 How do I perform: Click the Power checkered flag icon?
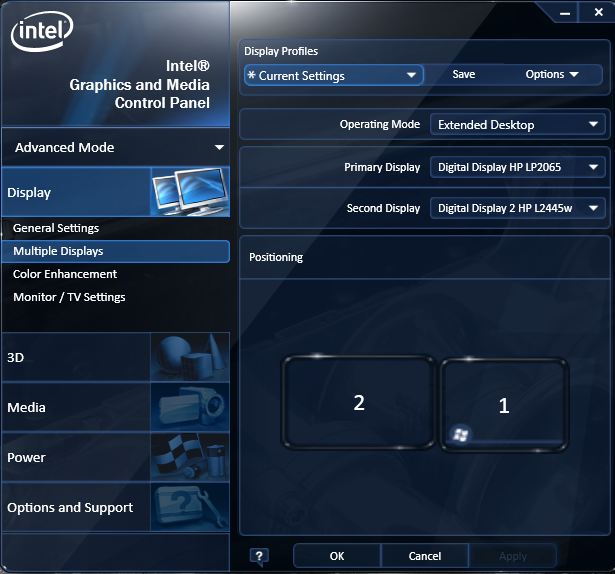190,457
